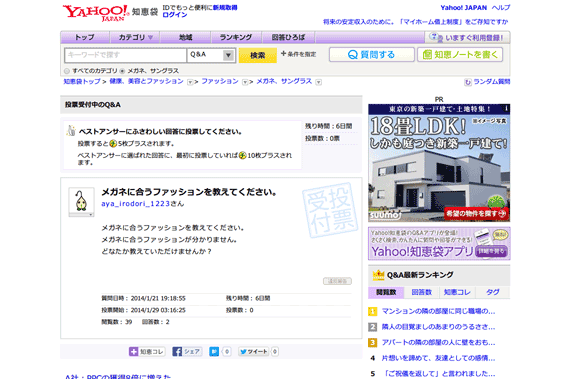This screenshot has width=570, height=379.
Task: Expand dropdown after メガネ、サングラス breadcrumb
Action: pyautogui.click(x=318, y=82)
